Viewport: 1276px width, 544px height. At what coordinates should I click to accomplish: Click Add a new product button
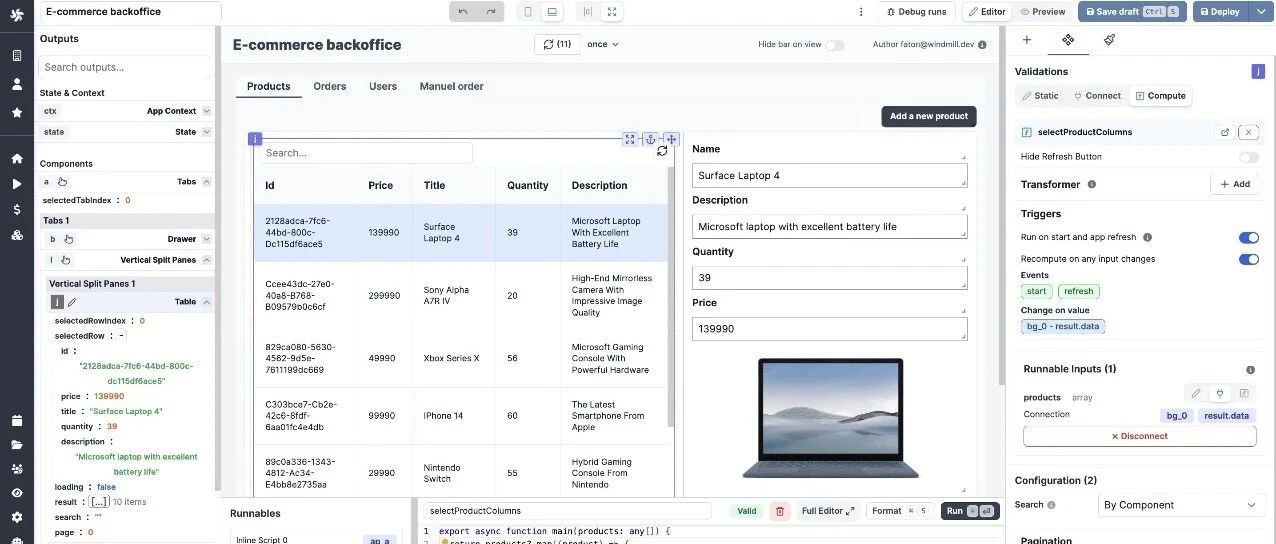929,116
